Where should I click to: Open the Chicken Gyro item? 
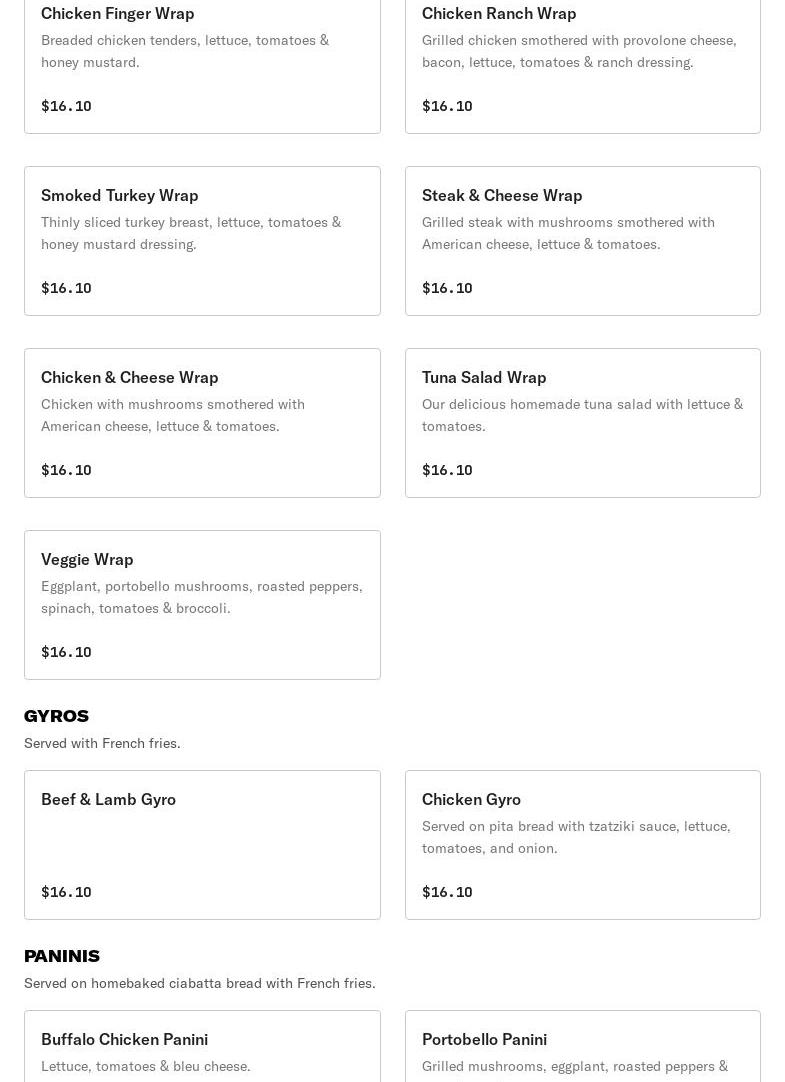583,845
